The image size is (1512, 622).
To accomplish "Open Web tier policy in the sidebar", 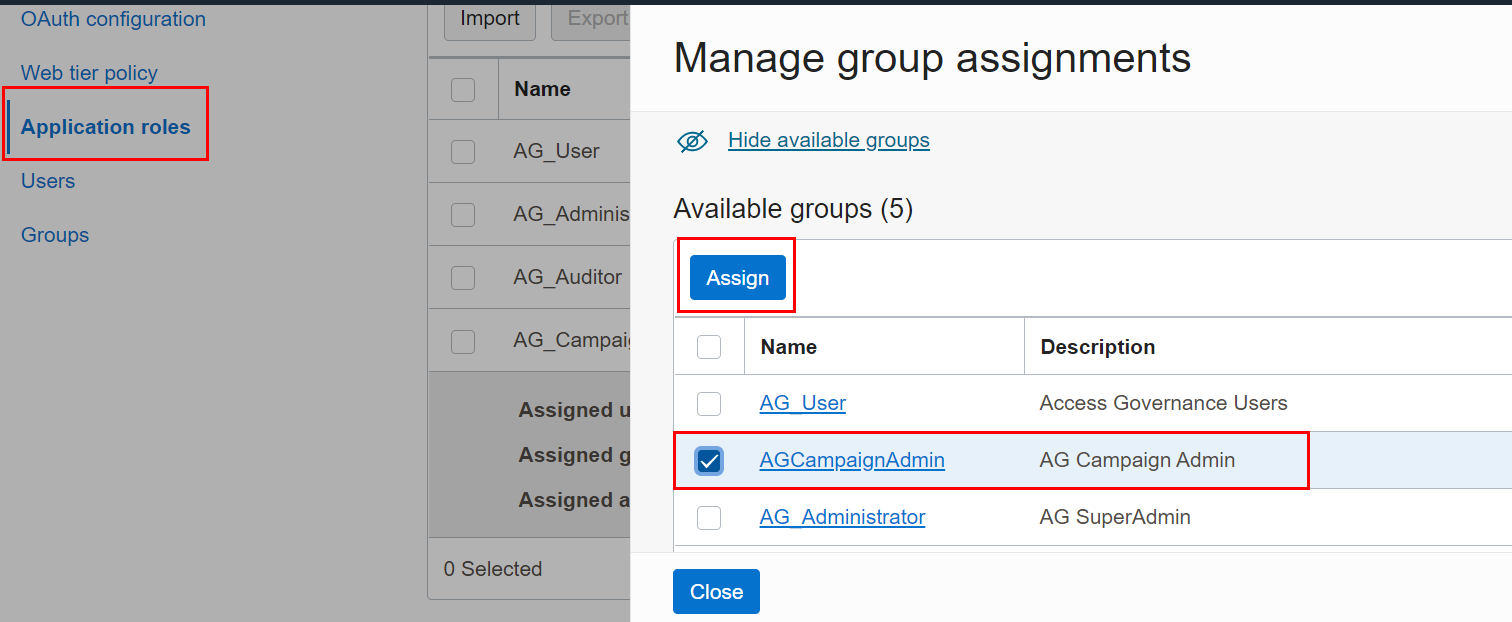I will (x=89, y=73).
